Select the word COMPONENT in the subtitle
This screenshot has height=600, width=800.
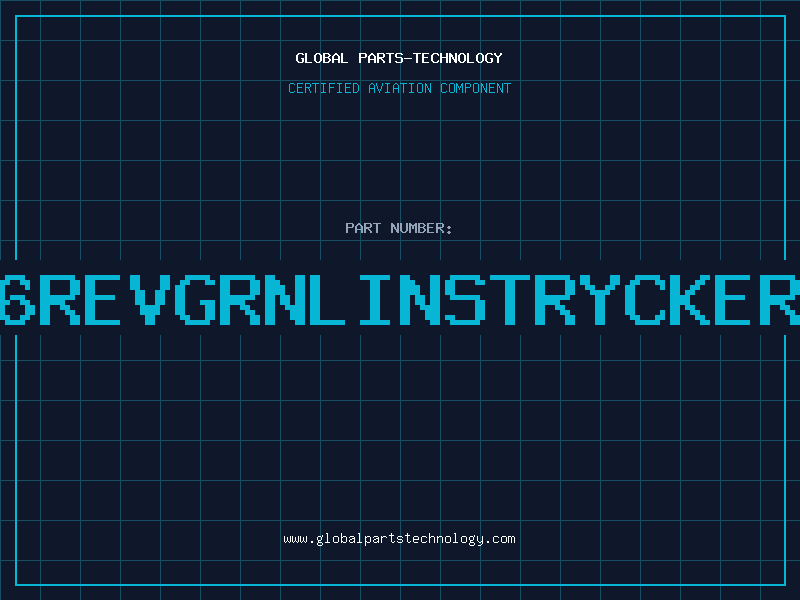475,88
